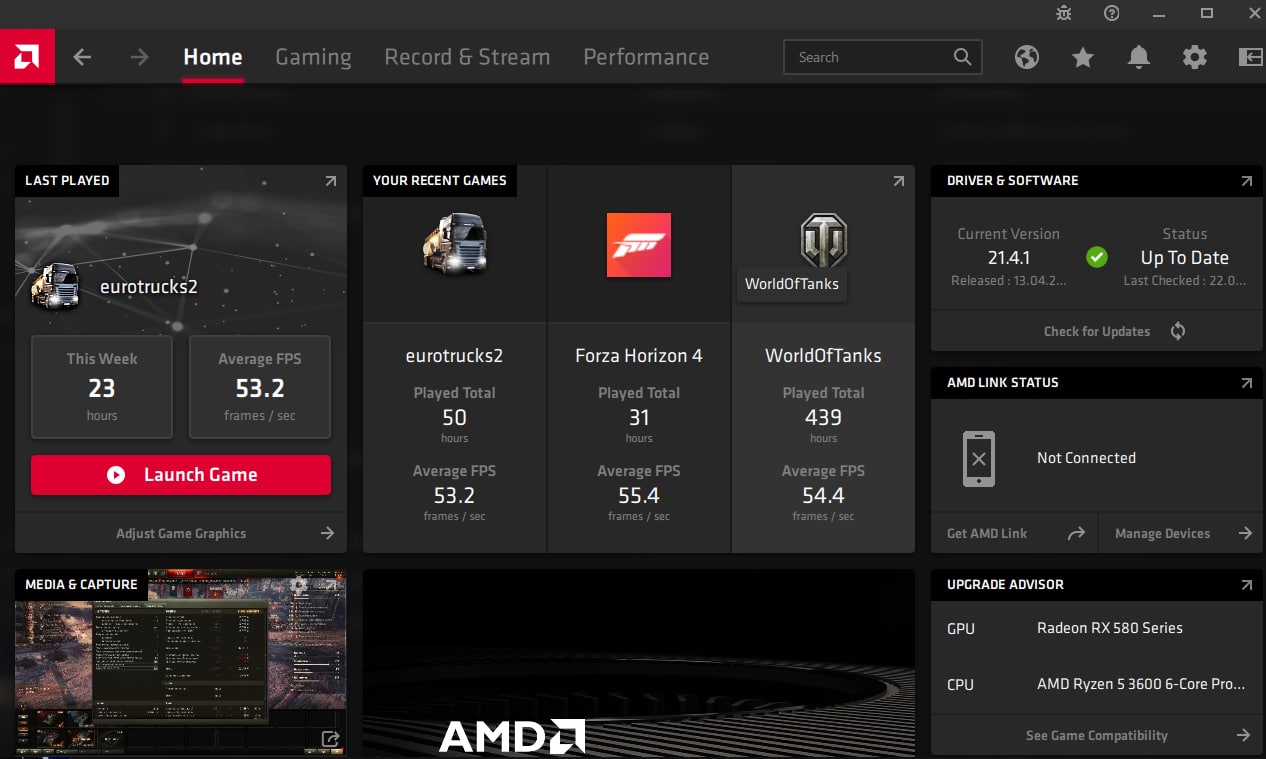This screenshot has width=1266, height=759.
Task: Click the search magnifier icon
Action: pos(962,57)
